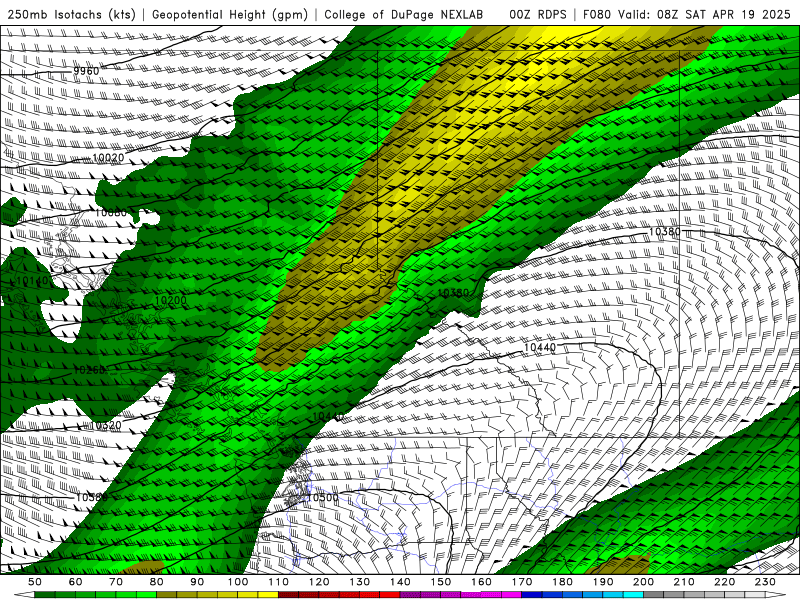
Task: Click the 170 legend value
Action: click(522, 582)
